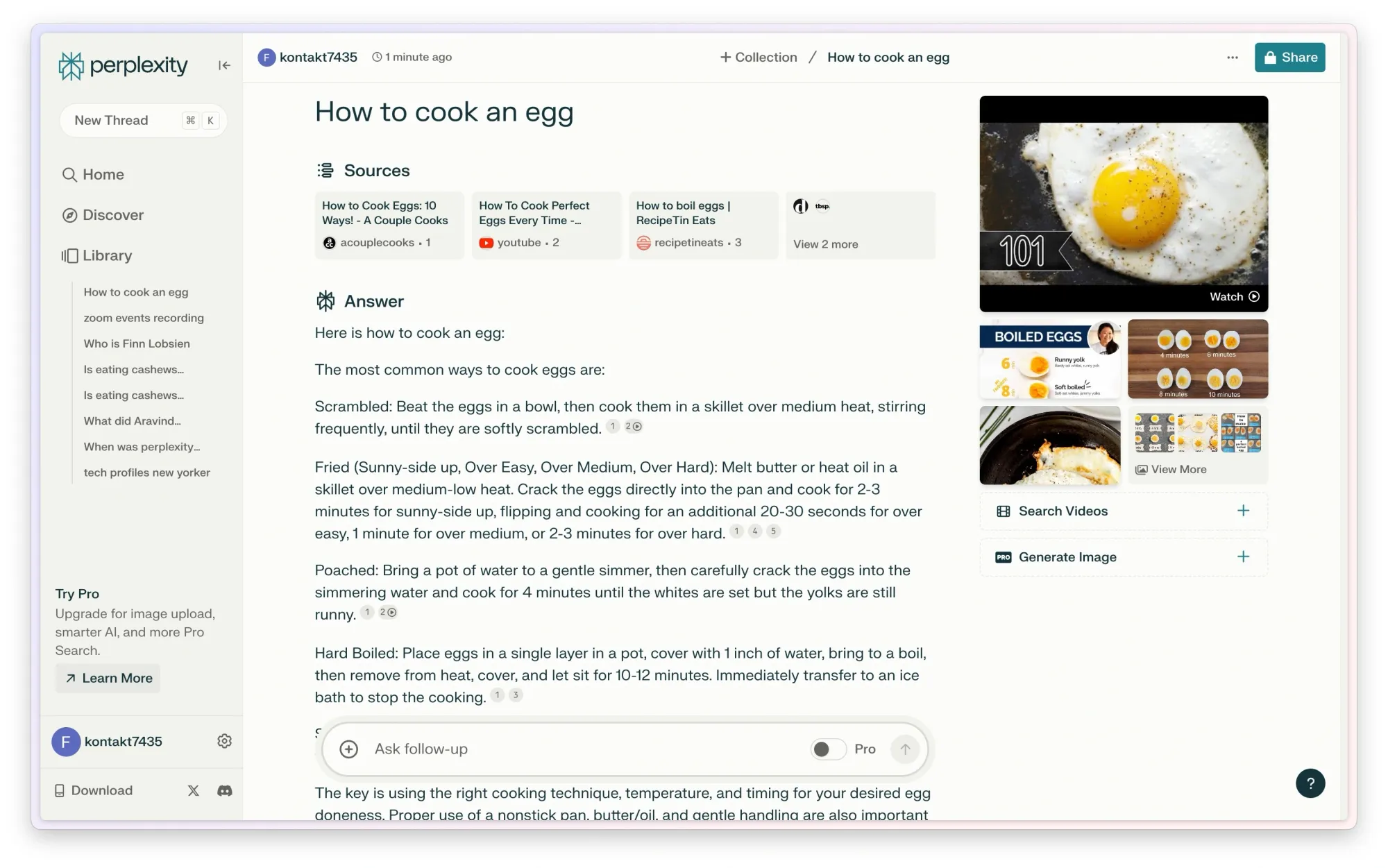The image size is (1388, 868).
Task: Click the Share button
Action: (1290, 57)
